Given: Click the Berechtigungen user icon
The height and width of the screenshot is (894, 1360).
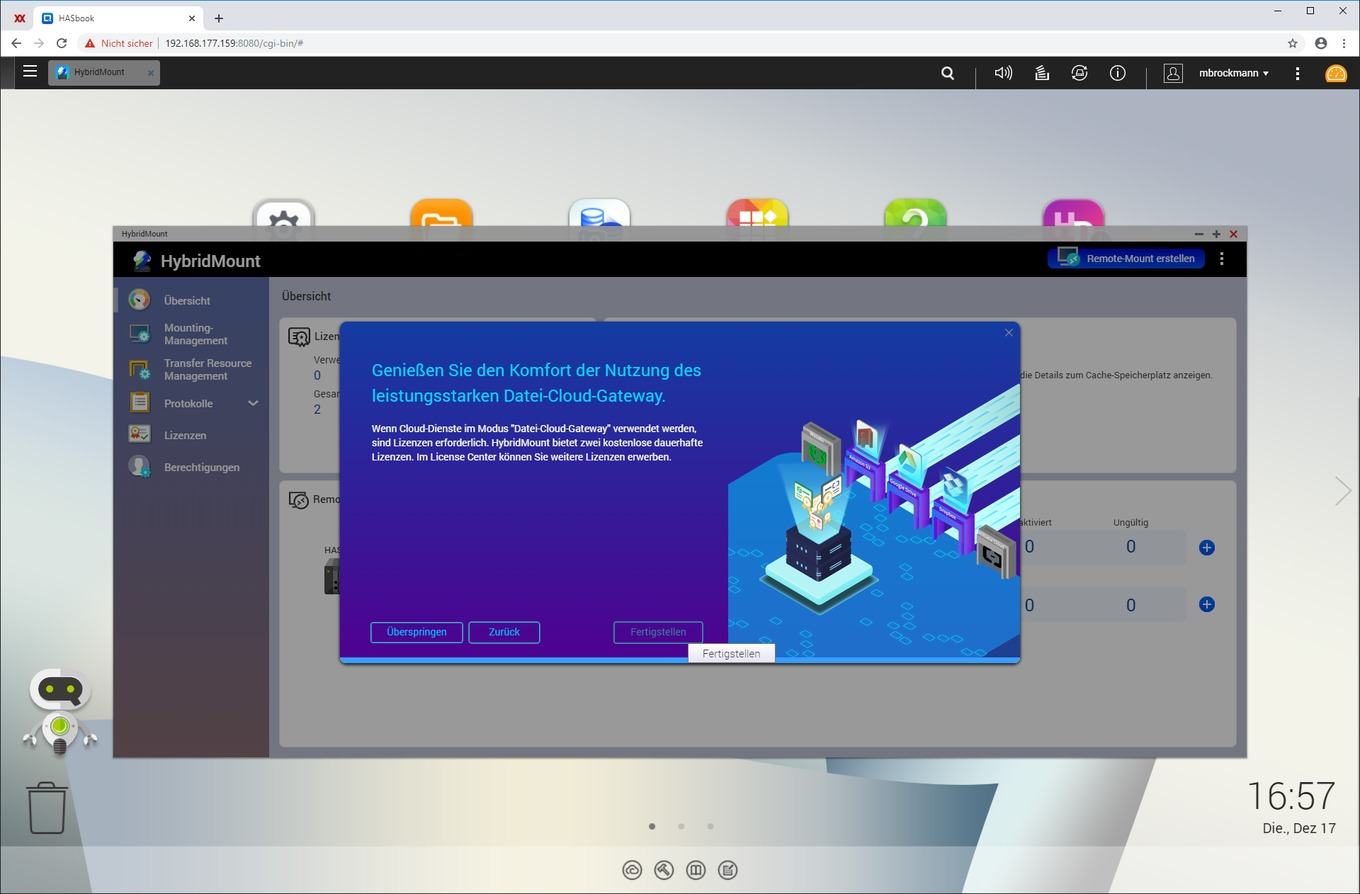Looking at the screenshot, I should [139, 467].
